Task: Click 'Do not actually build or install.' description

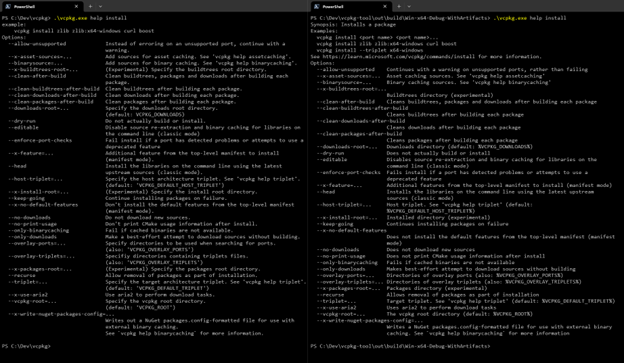Action: coord(156,121)
